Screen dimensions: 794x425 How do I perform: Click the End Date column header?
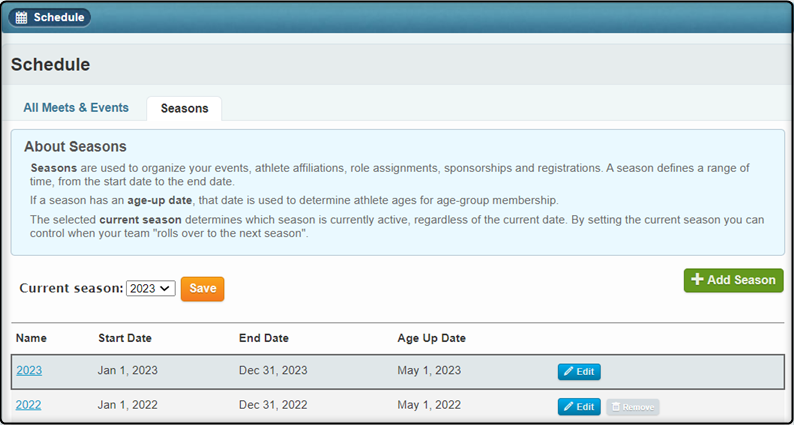(x=264, y=338)
